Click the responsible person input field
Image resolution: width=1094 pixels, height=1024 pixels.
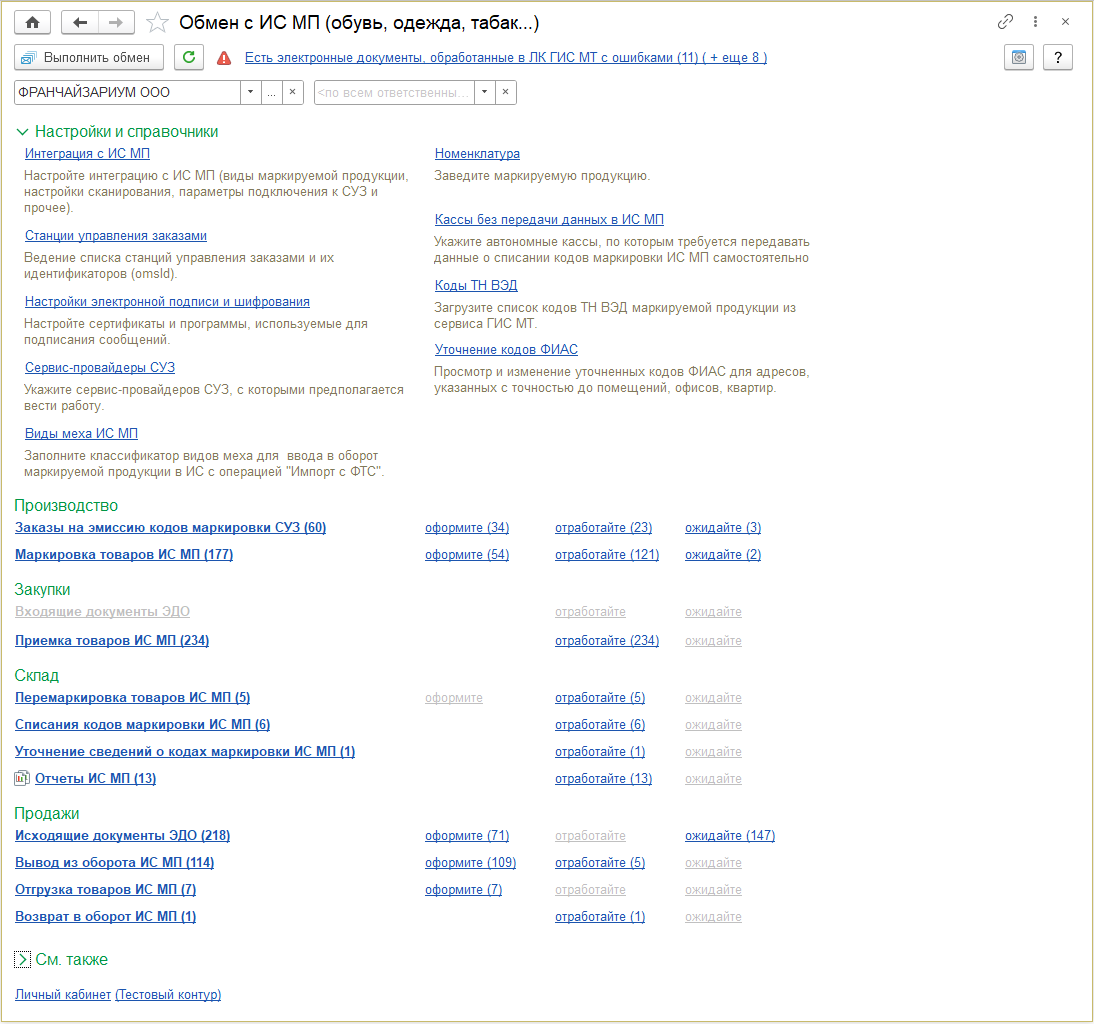click(394, 92)
